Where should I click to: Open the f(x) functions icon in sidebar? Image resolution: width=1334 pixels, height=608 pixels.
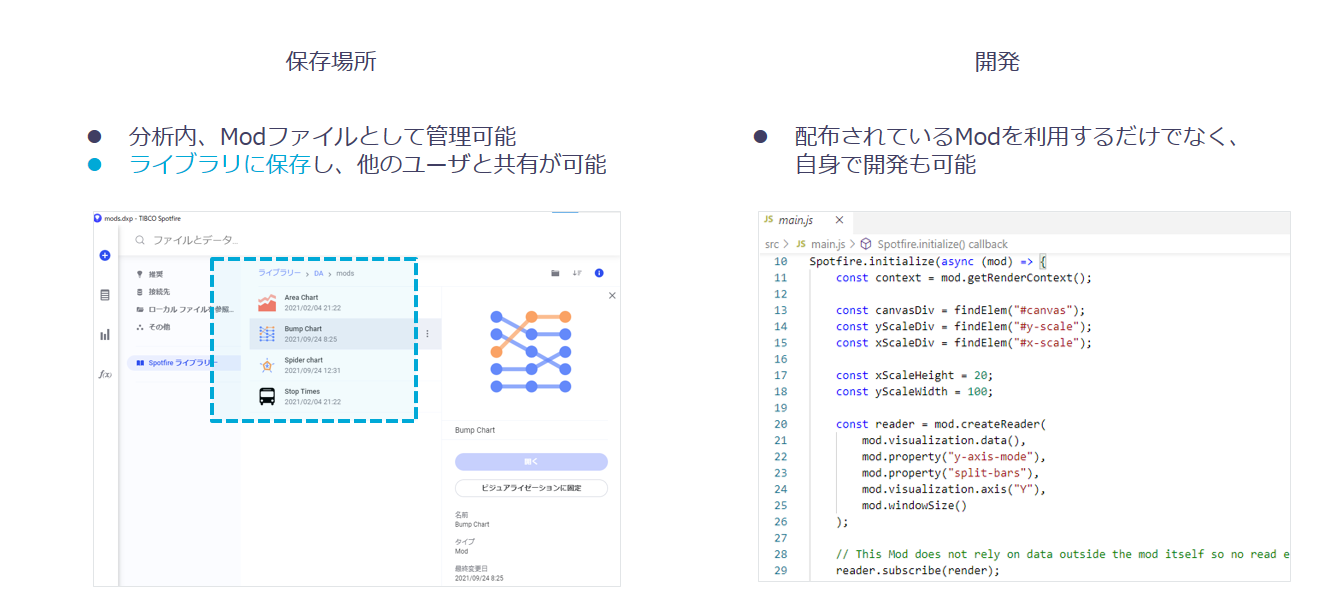105,374
